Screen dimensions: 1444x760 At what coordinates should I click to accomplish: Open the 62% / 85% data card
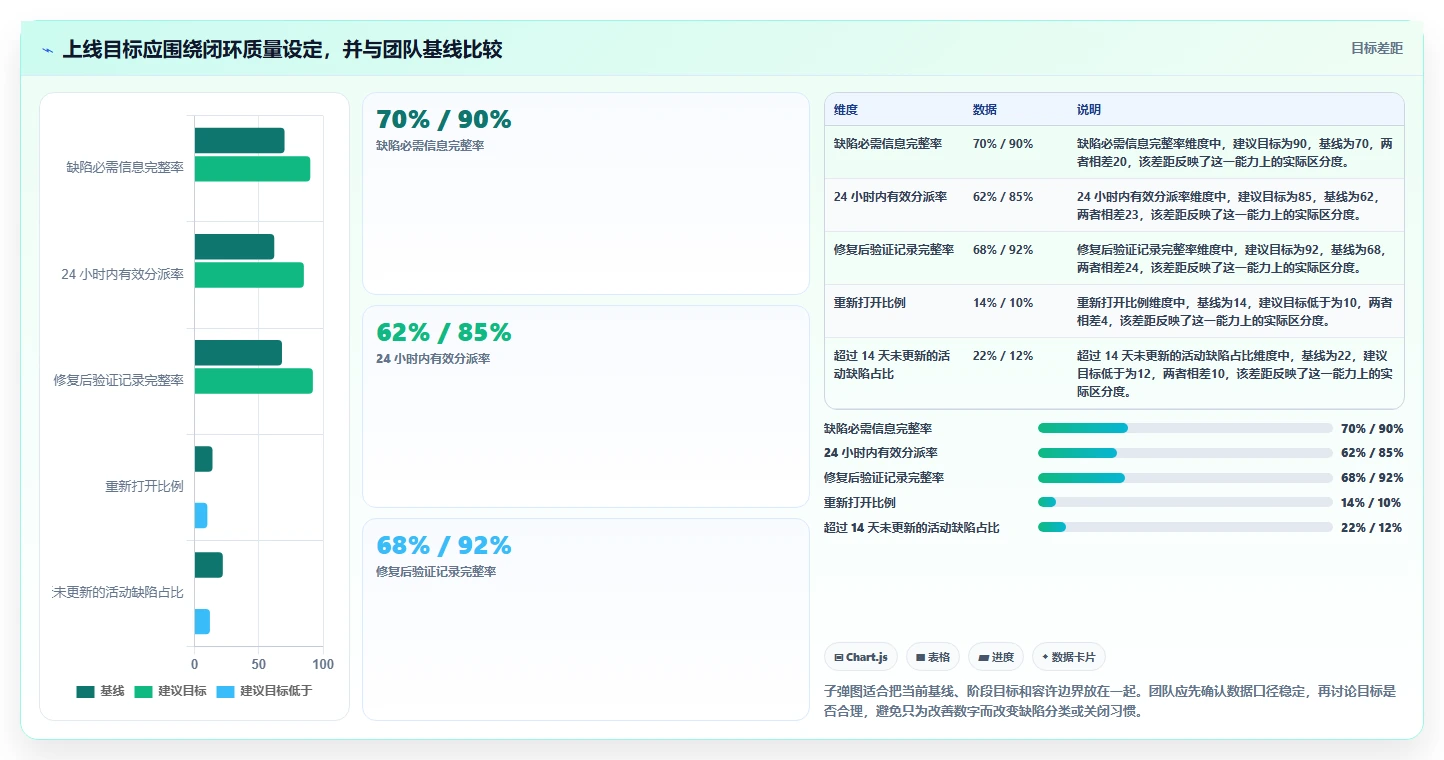click(x=586, y=407)
